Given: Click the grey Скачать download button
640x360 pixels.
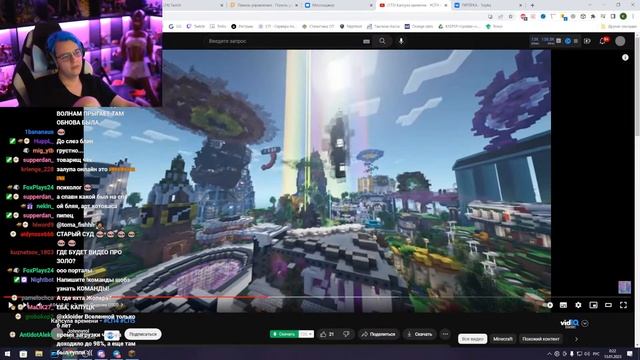Looking at the screenshot, I should pyautogui.click(x=419, y=334).
